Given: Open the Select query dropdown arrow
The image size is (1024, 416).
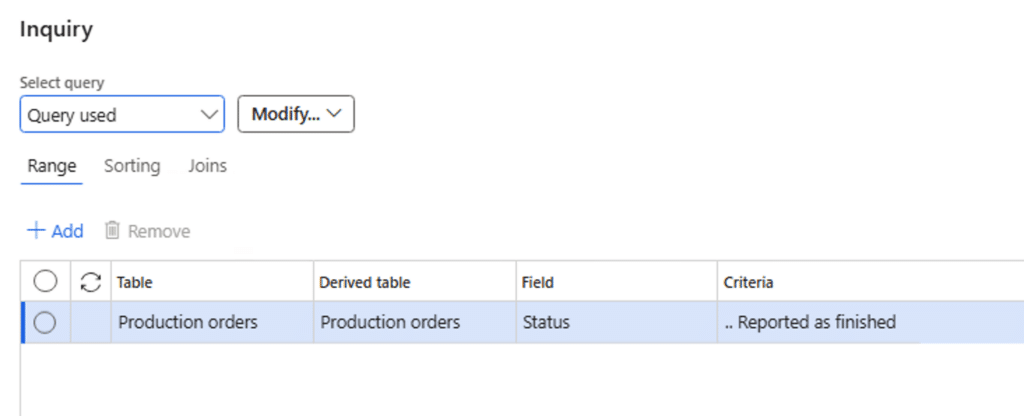Looking at the screenshot, I should click(209, 114).
